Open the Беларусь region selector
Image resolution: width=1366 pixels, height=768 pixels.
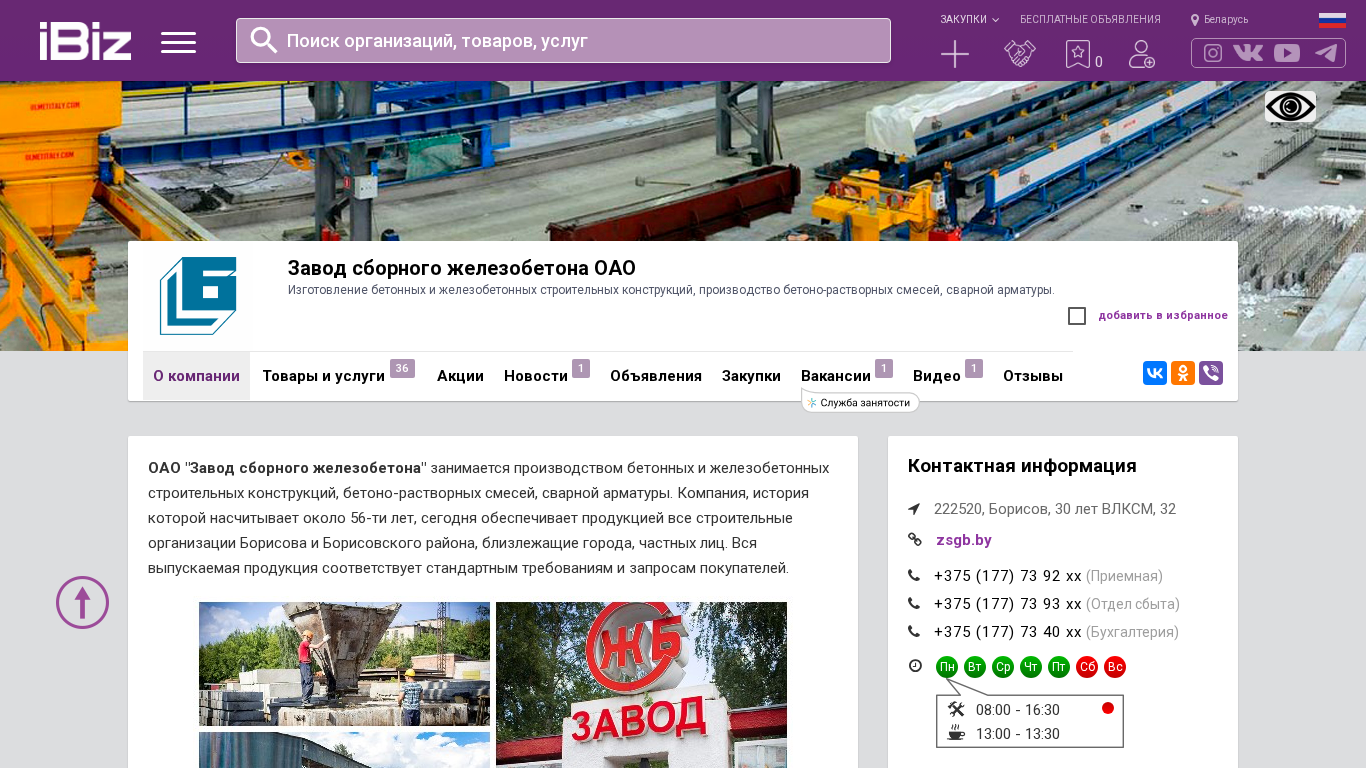1219,20
